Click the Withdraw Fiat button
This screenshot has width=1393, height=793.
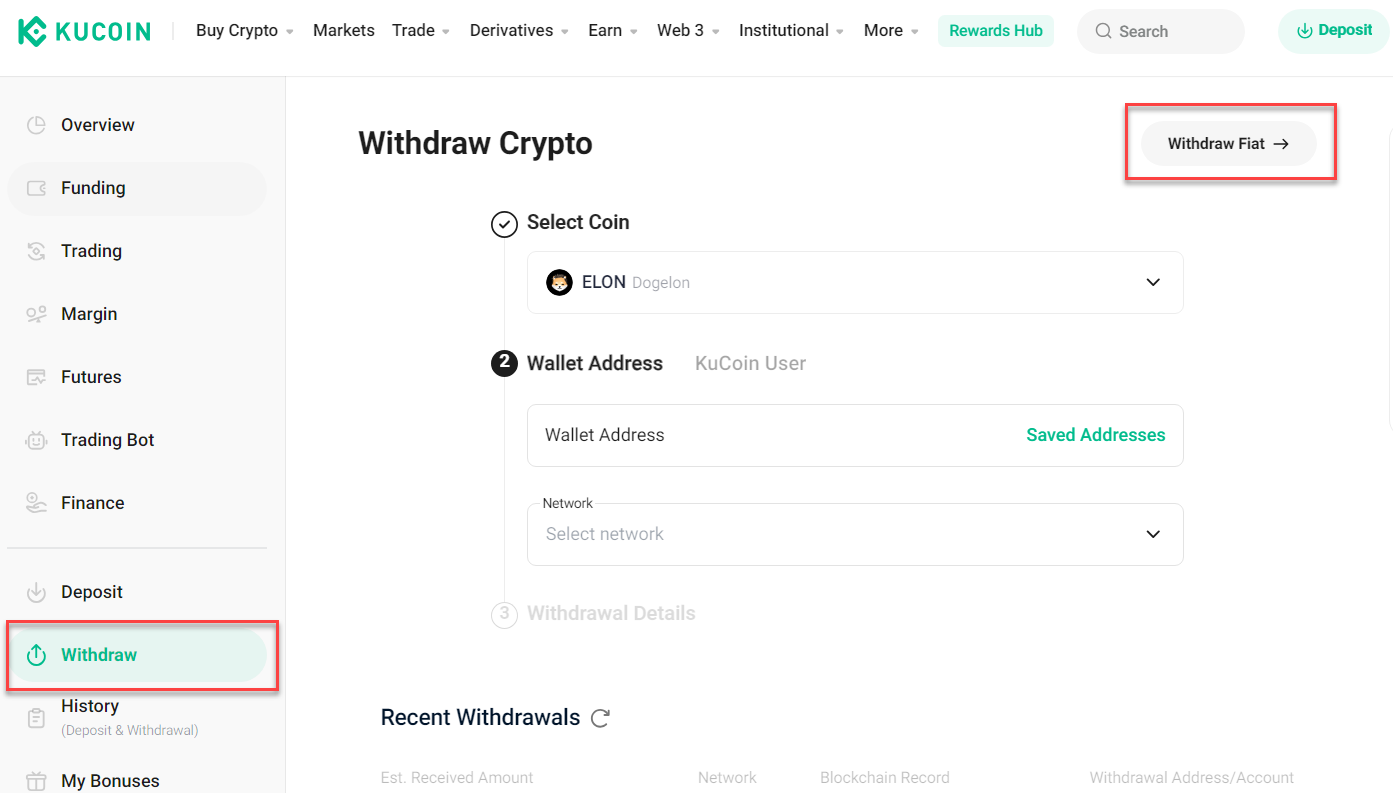(1229, 144)
